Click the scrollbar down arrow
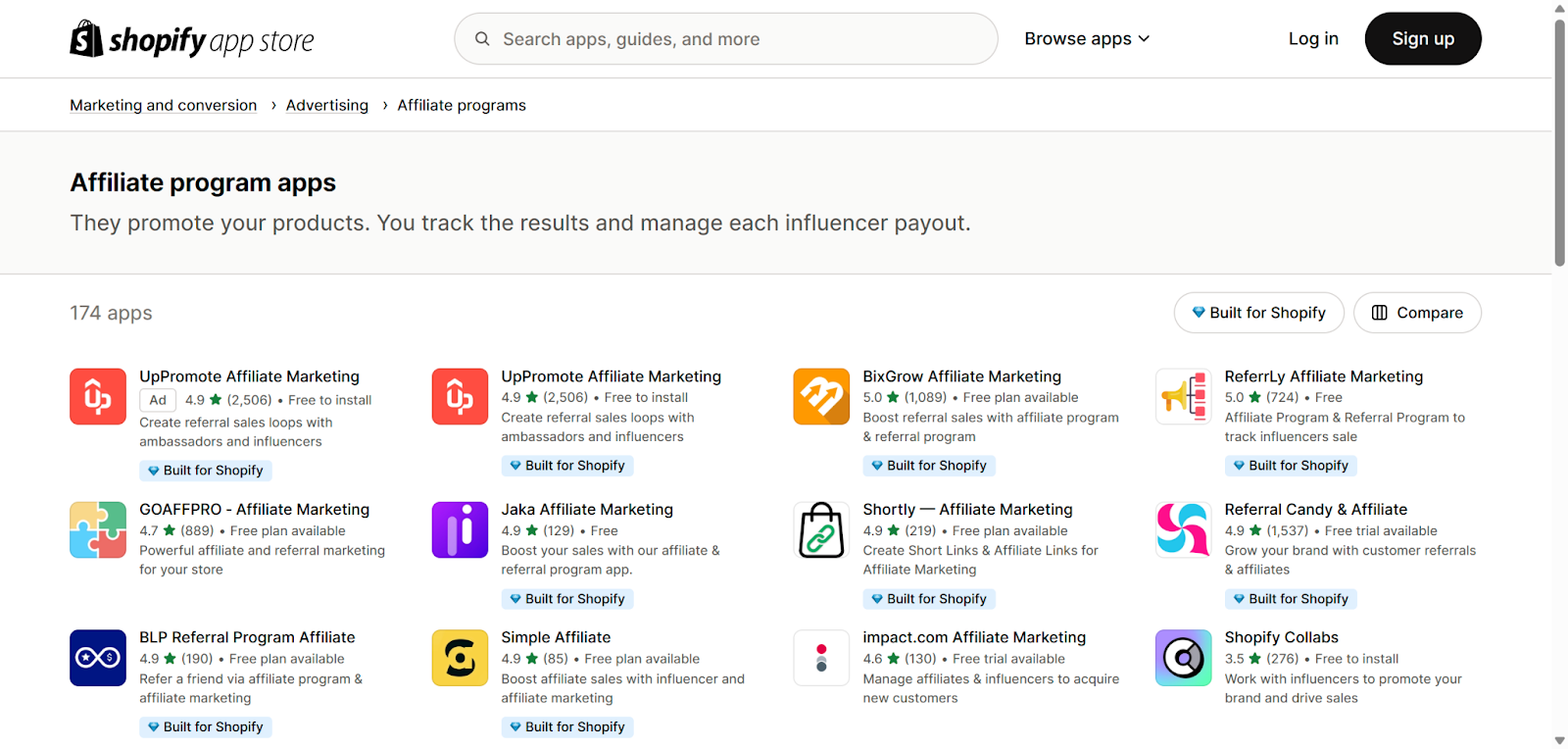Viewport: 1568px width, 749px height. pos(1559,740)
